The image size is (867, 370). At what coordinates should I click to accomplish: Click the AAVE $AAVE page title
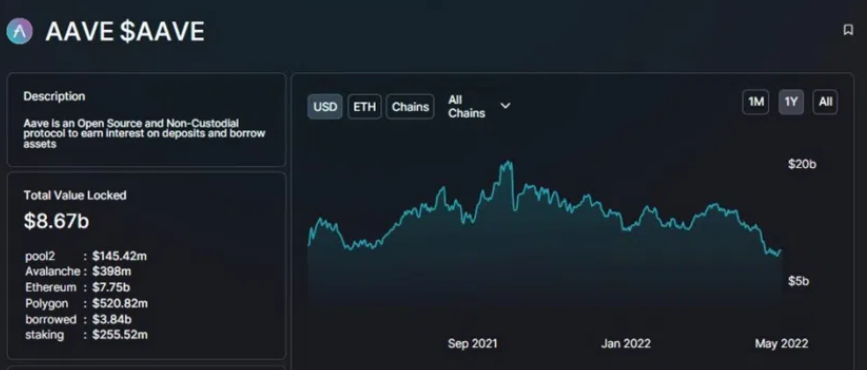[x=125, y=32]
